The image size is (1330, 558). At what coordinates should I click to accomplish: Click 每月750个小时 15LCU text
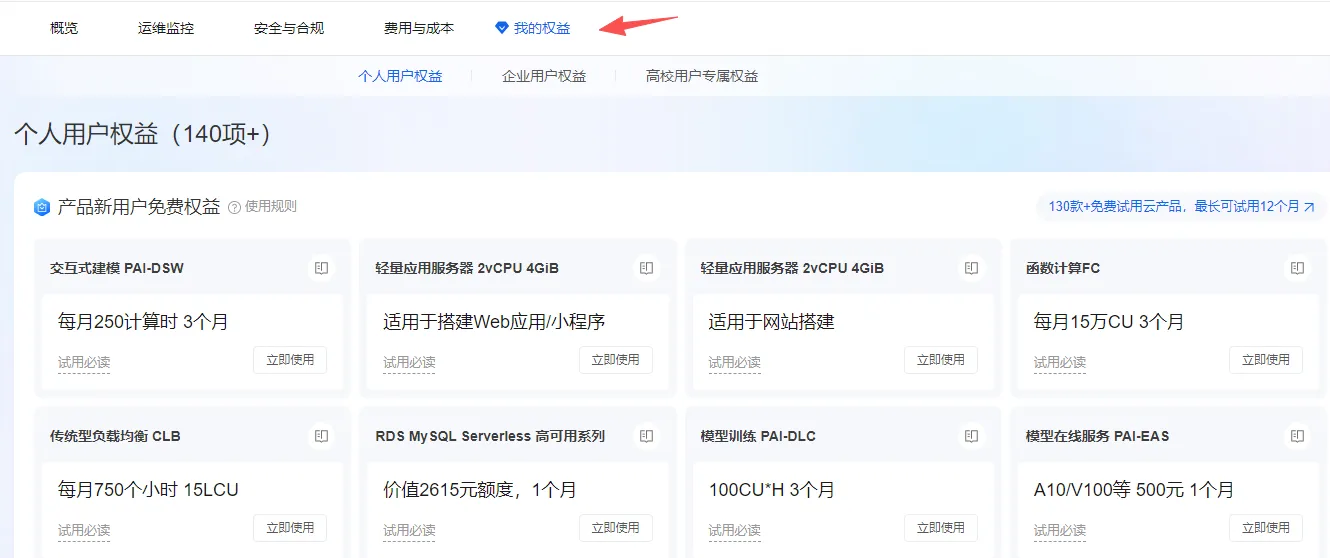point(148,490)
